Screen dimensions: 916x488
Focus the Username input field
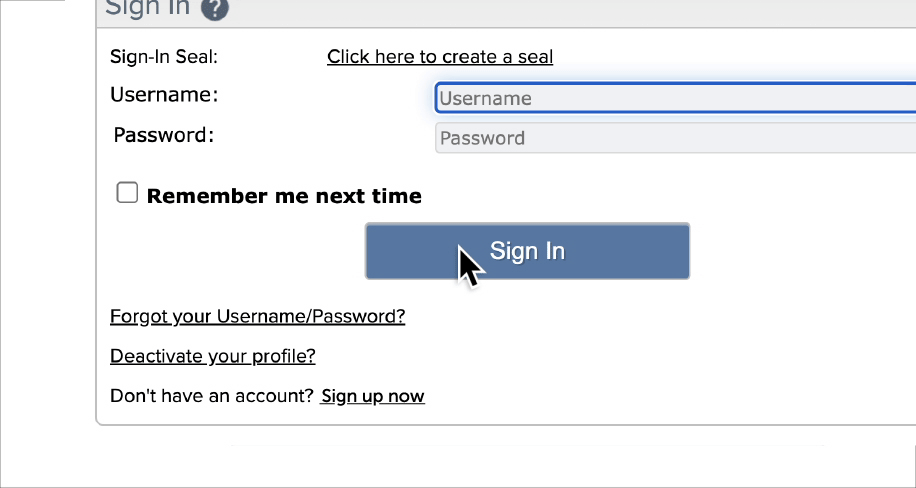[x=676, y=98]
